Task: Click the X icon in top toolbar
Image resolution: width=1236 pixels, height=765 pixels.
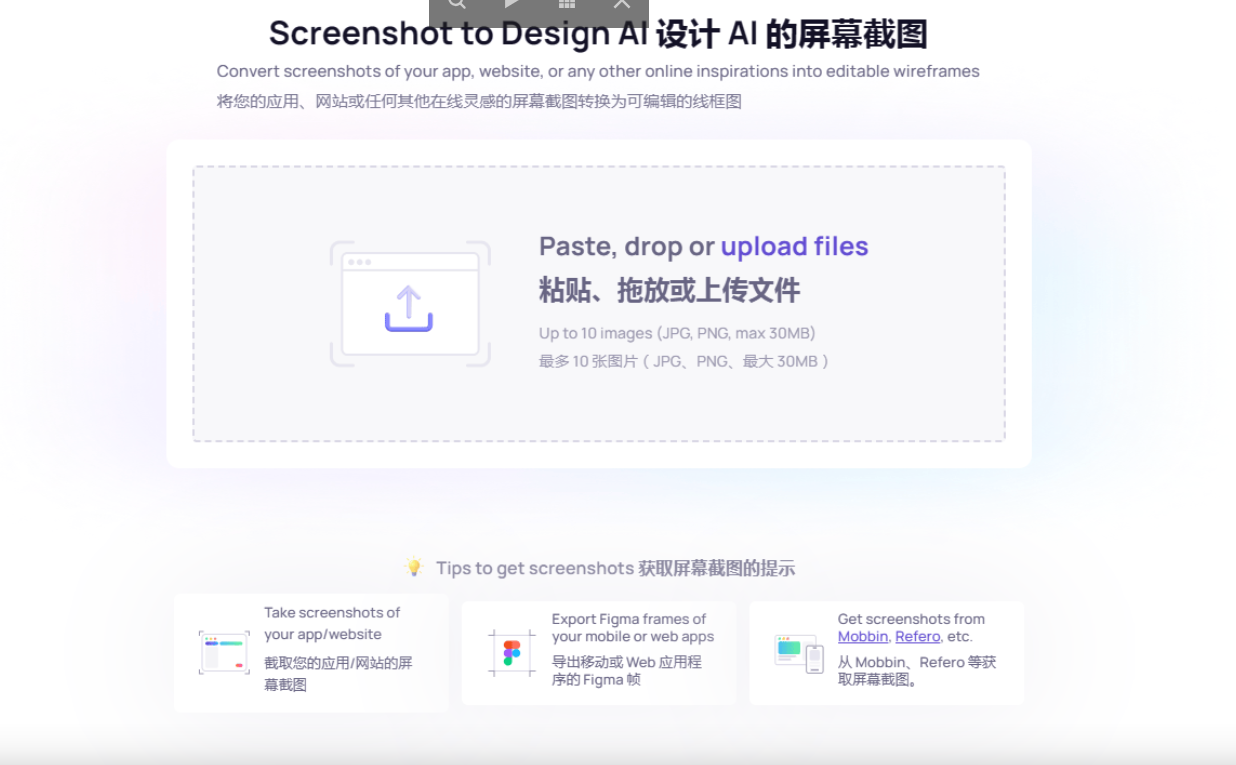Action: tap(621, 5)
